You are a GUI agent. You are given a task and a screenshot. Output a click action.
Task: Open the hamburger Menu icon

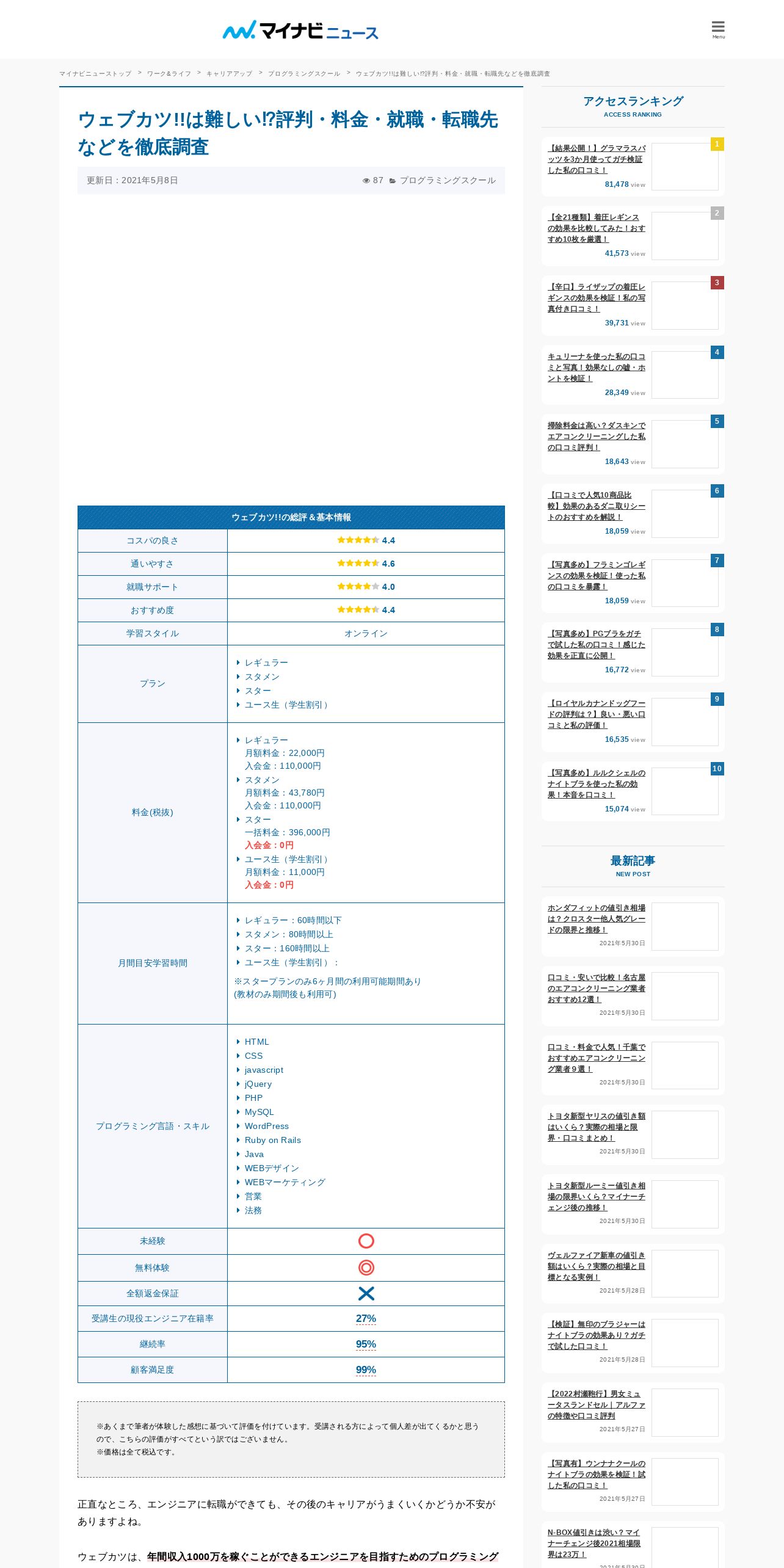(x=718, y=29)
